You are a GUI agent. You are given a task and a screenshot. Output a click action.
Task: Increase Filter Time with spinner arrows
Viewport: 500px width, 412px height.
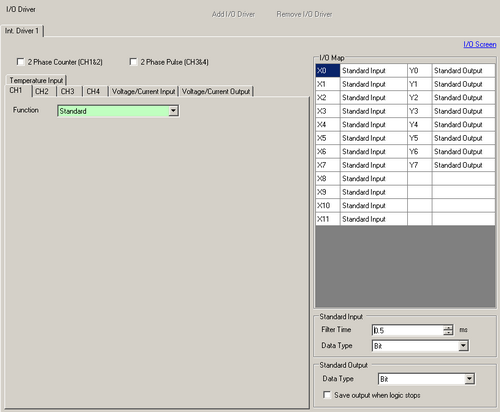(448, 327)
